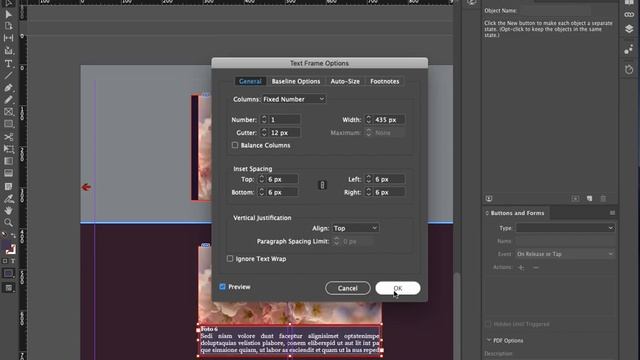Remove action with minus icon
This screenshot has width=640, height=360.
(536, 268)
